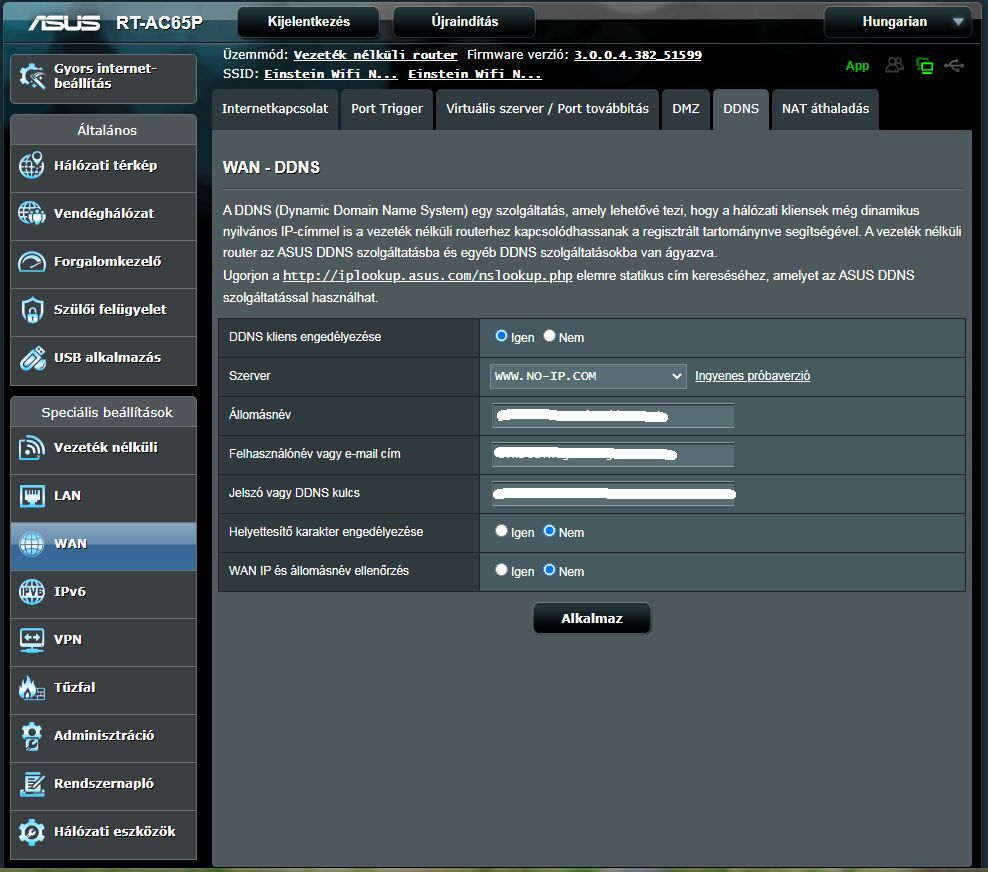
Task: Open Vendéghálózat menu item
Action: click(103, 214)
